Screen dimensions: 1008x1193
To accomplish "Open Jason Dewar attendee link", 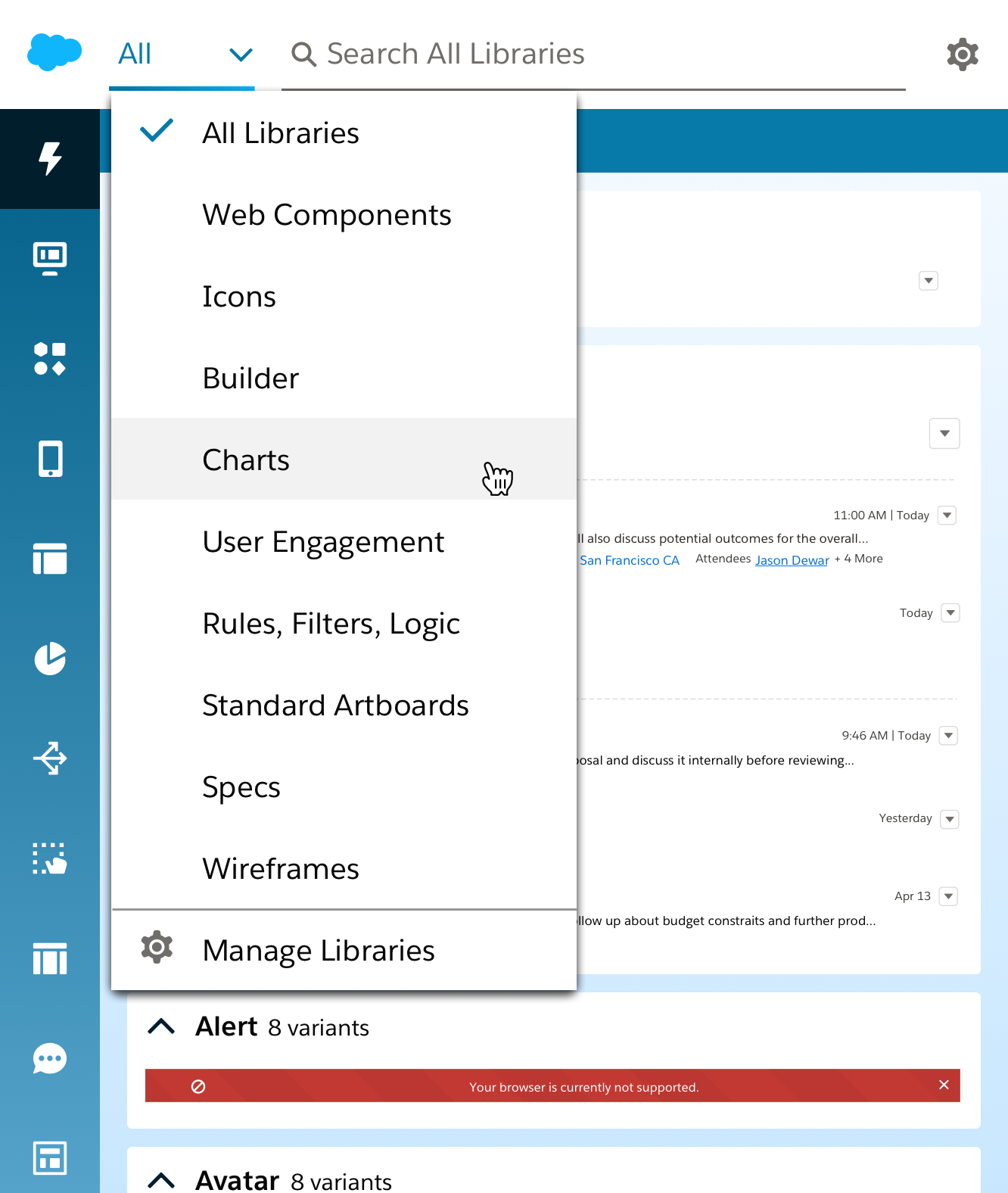I will [x=792, y=560].
